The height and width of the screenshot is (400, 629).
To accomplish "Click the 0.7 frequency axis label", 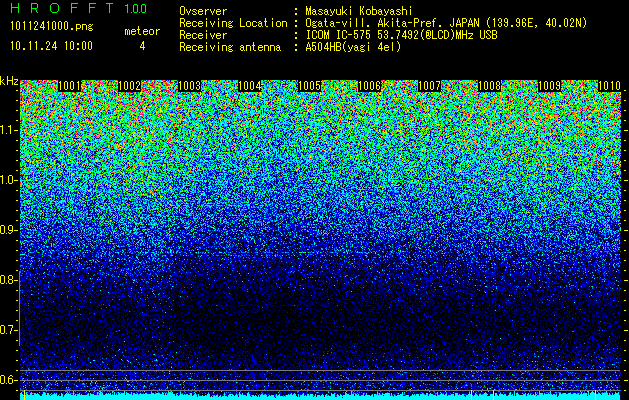I will (x=7, y=330).
